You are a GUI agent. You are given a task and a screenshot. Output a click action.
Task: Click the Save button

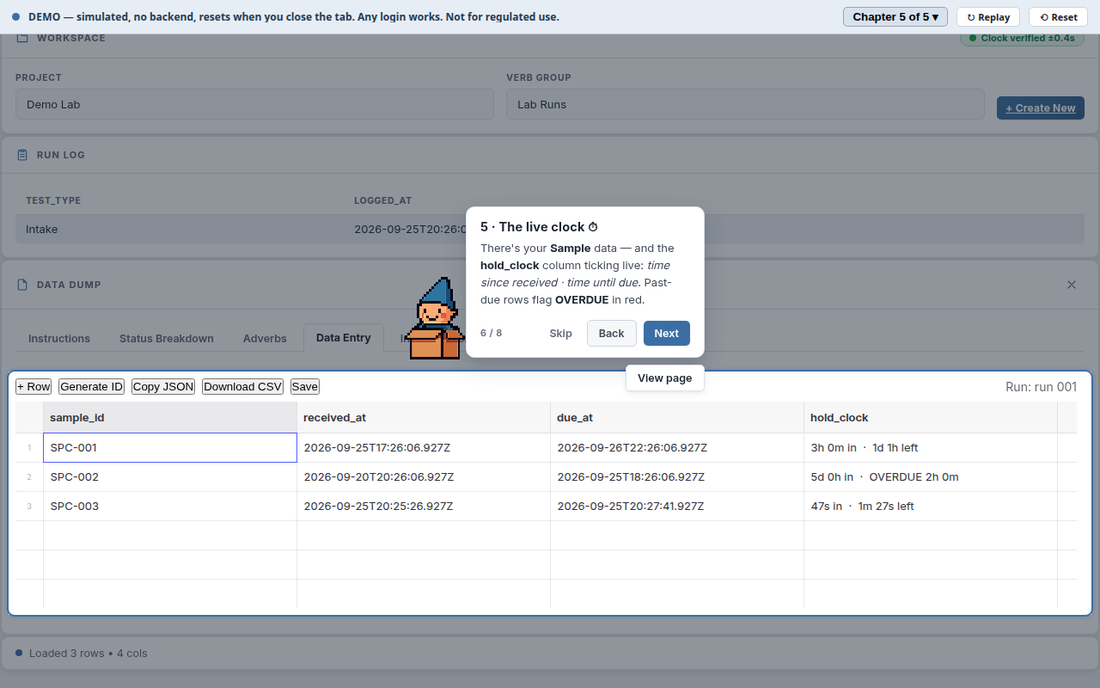304,386
